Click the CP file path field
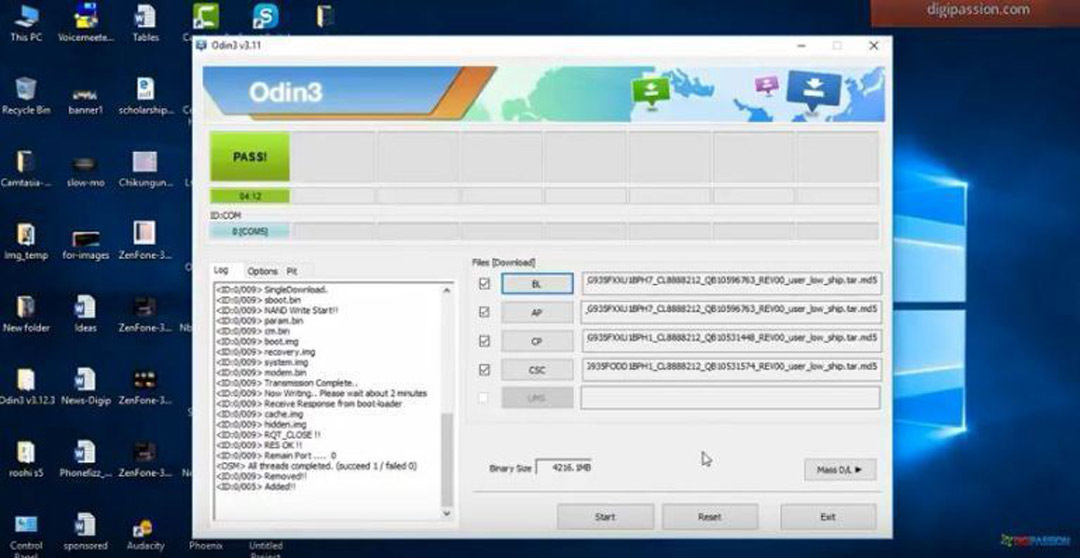Viewport: 1080px width, 558px height. tap(730, 340)
